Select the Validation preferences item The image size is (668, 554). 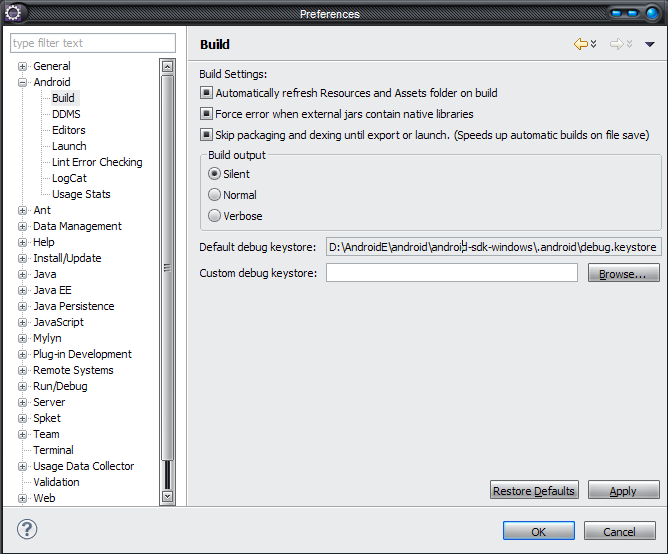[56, 482]
